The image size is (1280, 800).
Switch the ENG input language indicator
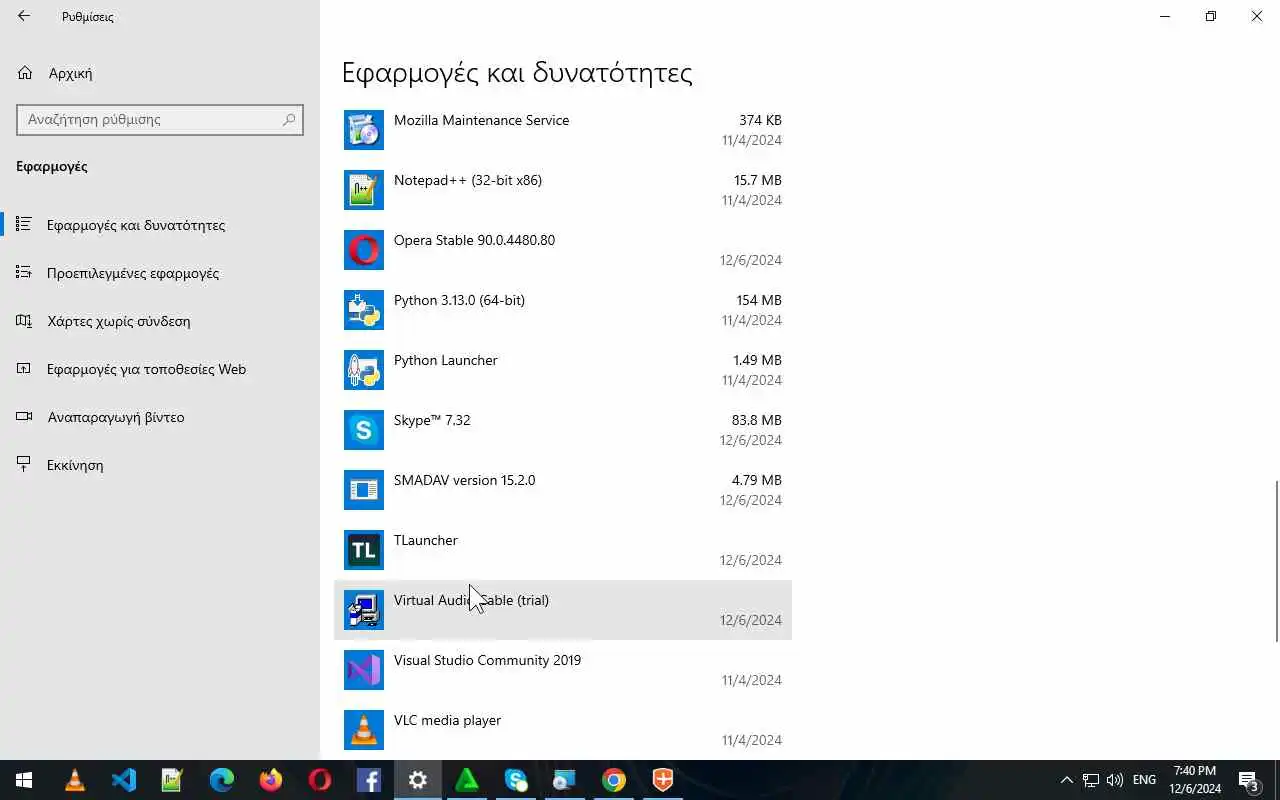(1145, 780)
